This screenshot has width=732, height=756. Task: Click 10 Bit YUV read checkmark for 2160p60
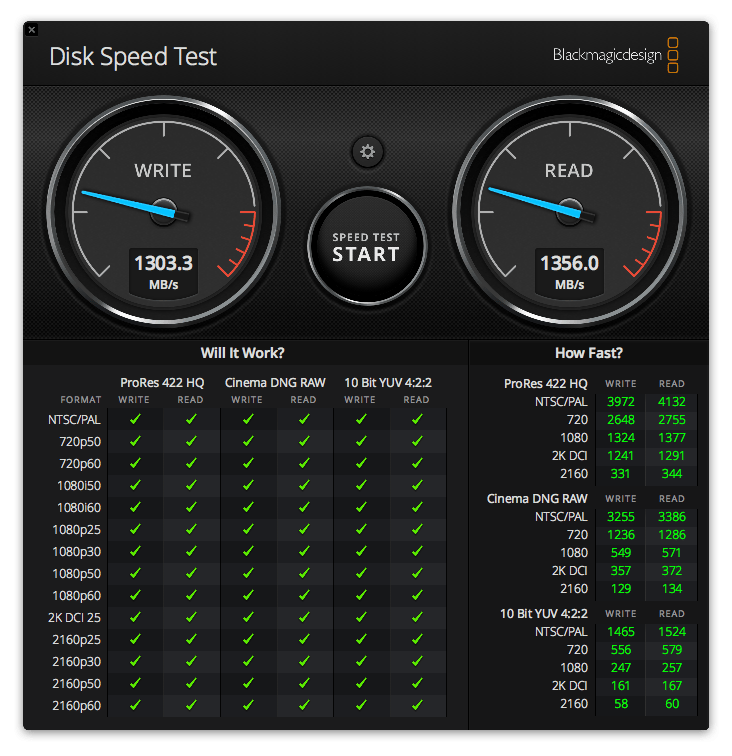pos(417,705)
